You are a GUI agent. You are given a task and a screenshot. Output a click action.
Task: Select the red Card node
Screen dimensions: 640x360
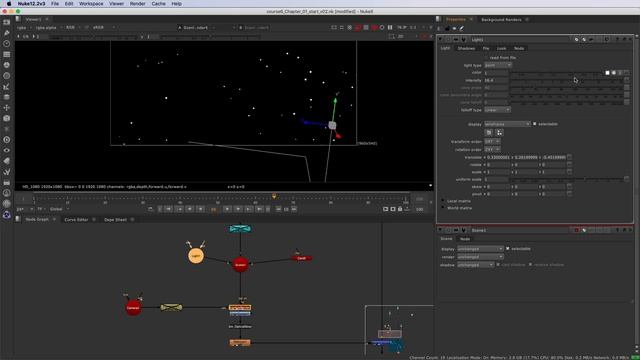[x=301, y=258]
